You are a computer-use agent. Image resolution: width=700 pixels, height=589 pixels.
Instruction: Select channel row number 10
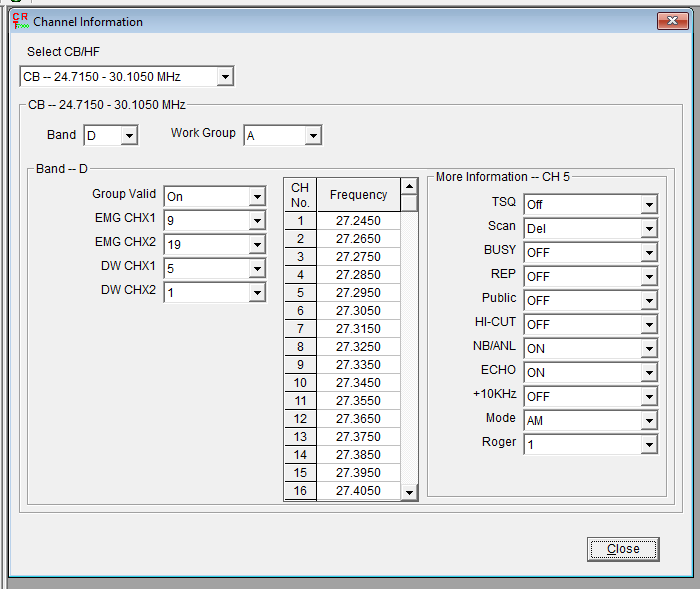click(300, 383)
